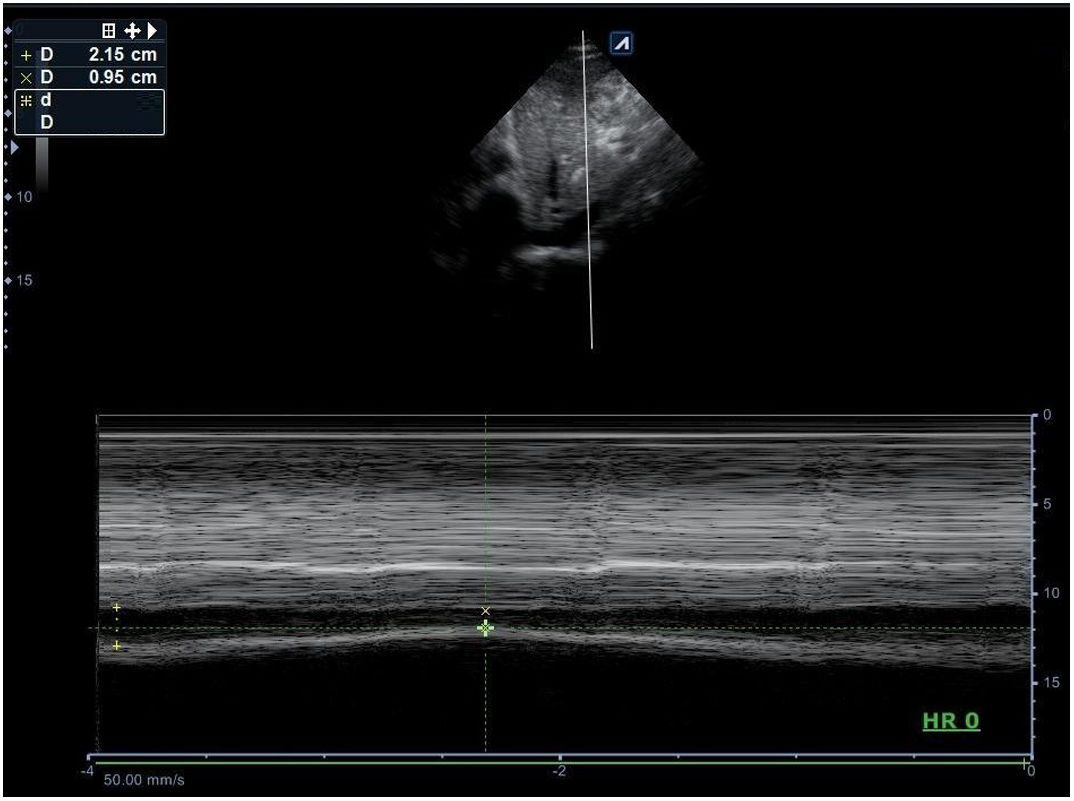
Task: Click the active lowercase d measurement entry
Action: (89, 101)
